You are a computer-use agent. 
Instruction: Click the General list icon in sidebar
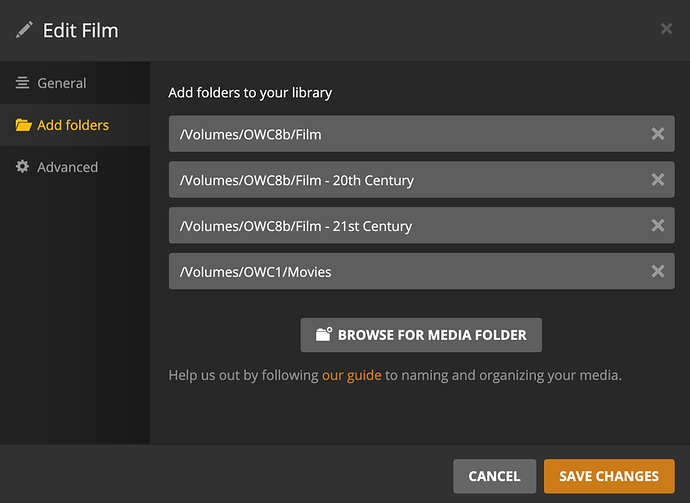[x=22, y=83]
